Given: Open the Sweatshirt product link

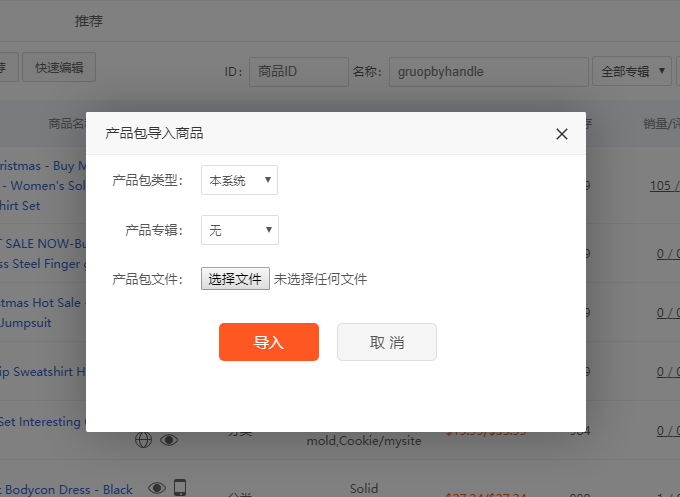Looking at the screenshot, I should click(x=42, y=372).
